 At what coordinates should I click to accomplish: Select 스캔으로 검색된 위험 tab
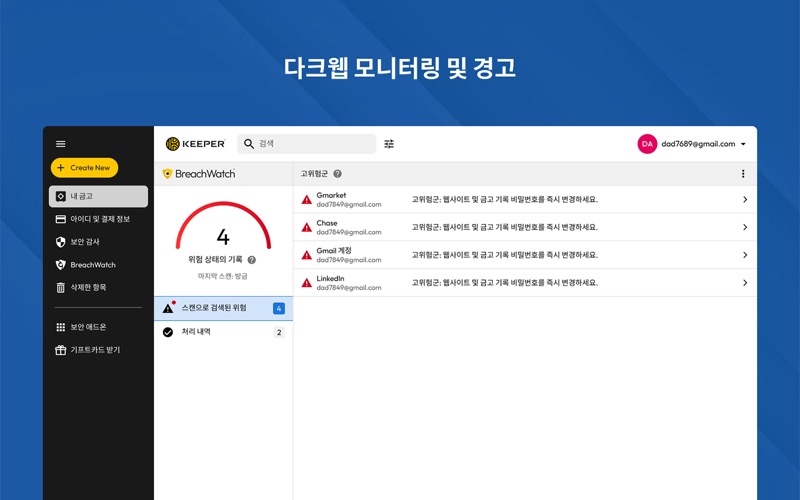click(x=223, y=308)
